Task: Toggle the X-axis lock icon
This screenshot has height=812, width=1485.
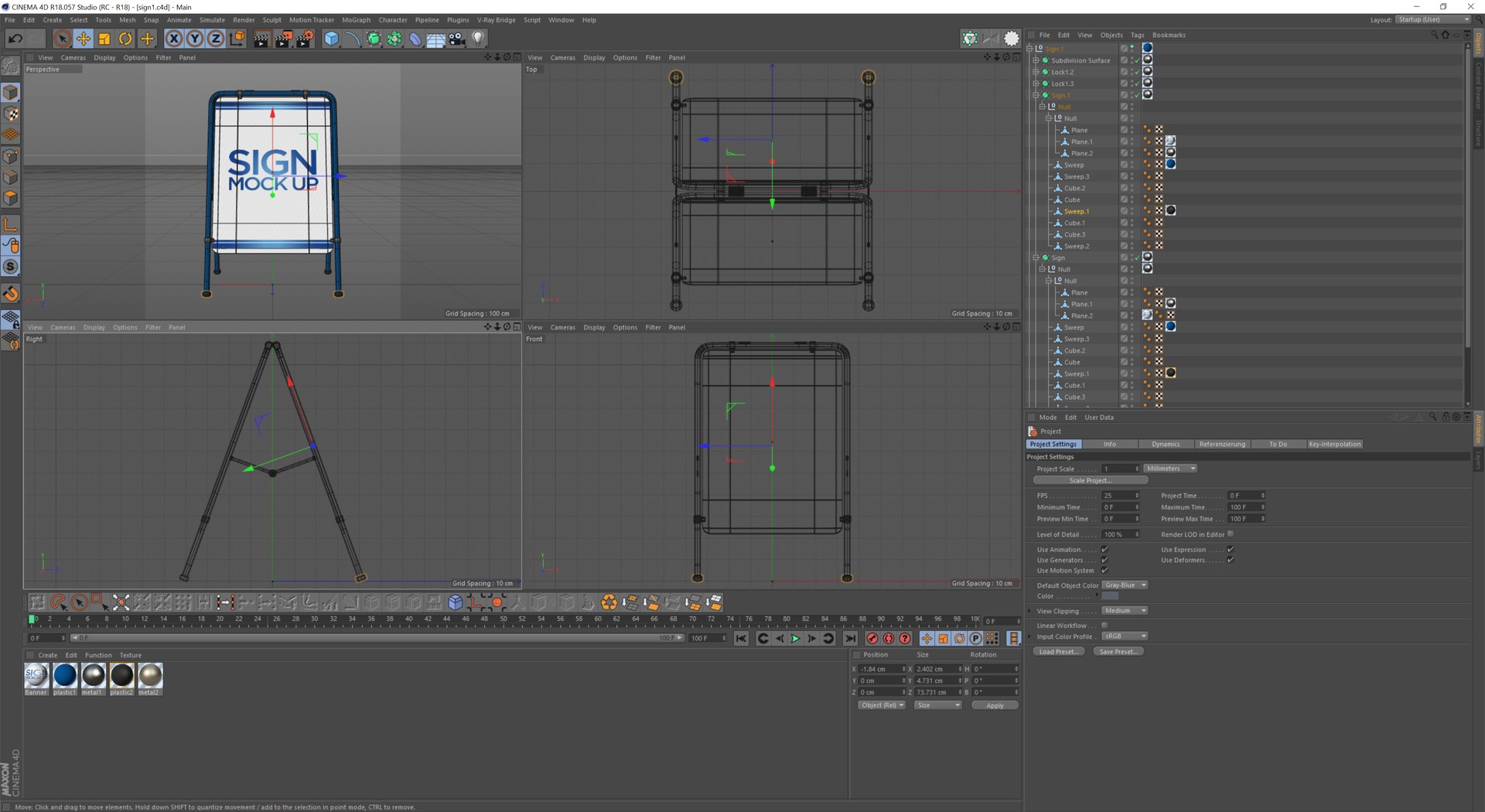Action: pos(174,39)
